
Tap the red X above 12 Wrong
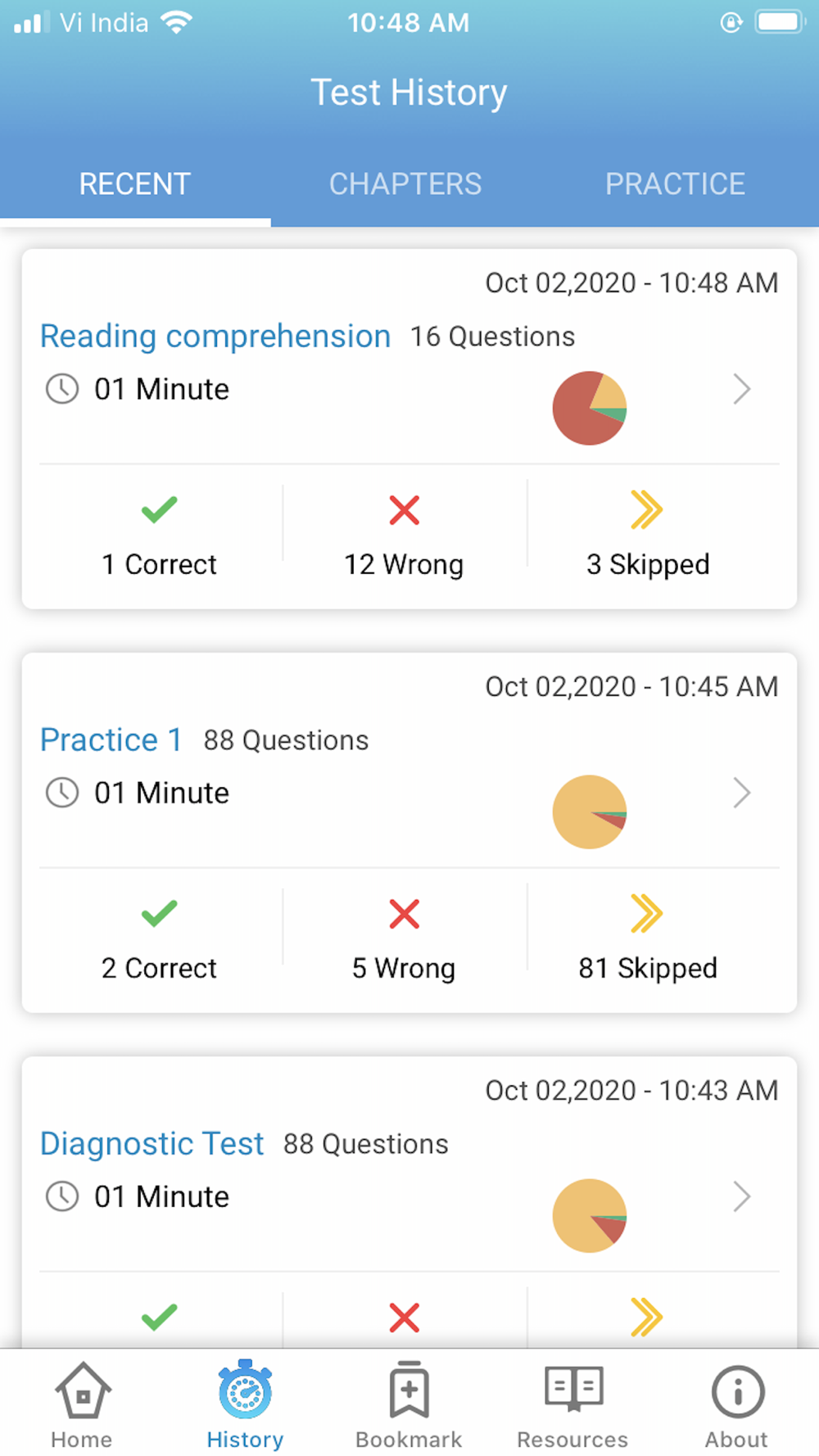point(405,509)
